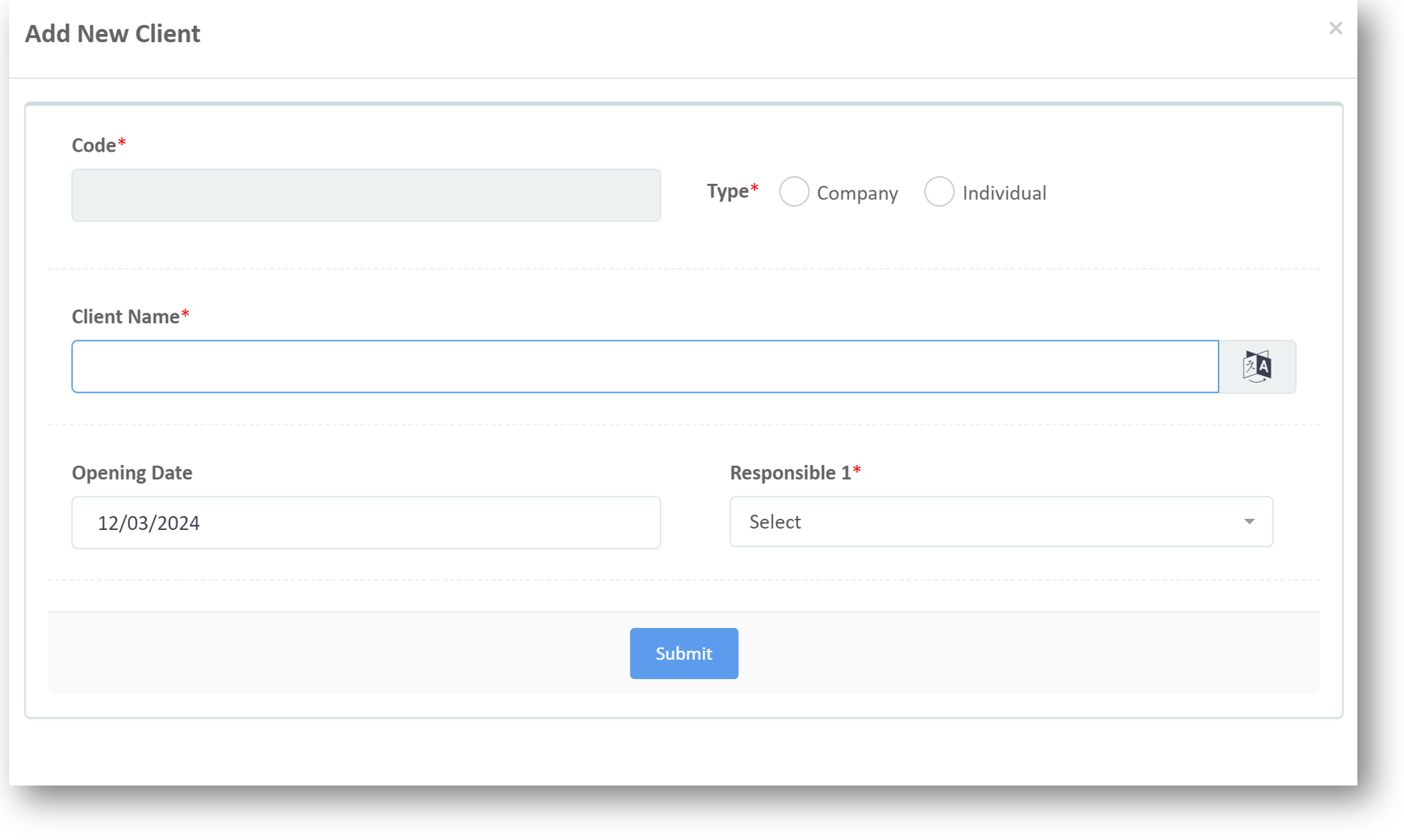The width and height of the screenshot is (1404, 840).
Task: Select the Company radio button
Action: pos(794,192)
